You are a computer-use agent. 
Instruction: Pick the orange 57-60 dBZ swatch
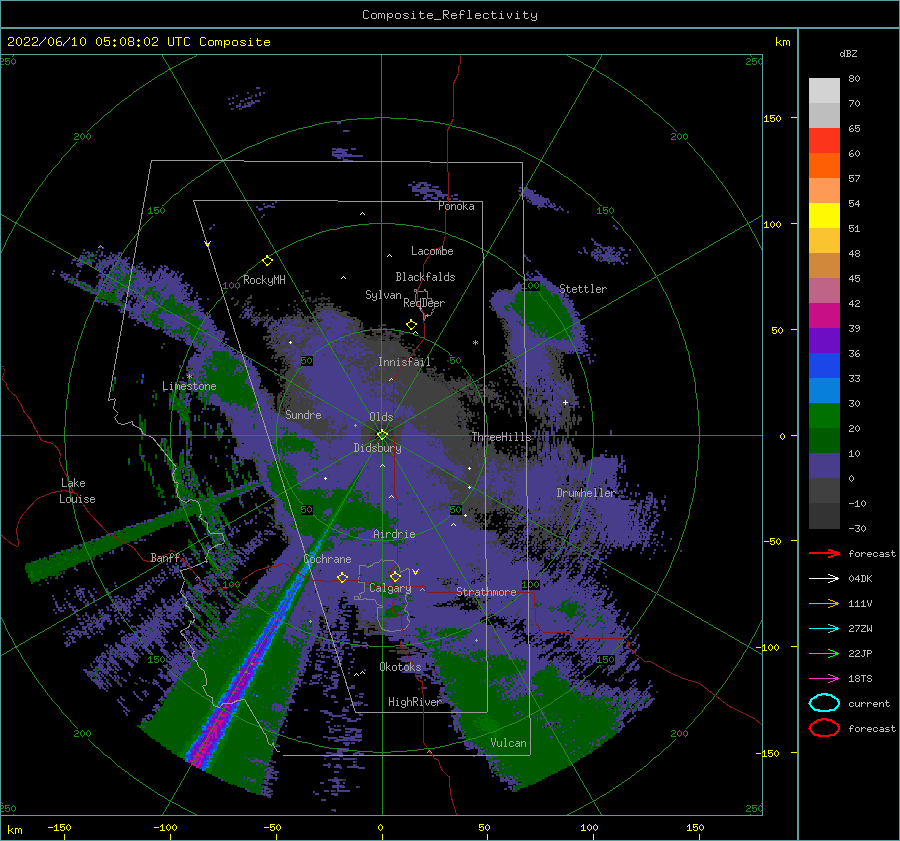coord(824,166)
